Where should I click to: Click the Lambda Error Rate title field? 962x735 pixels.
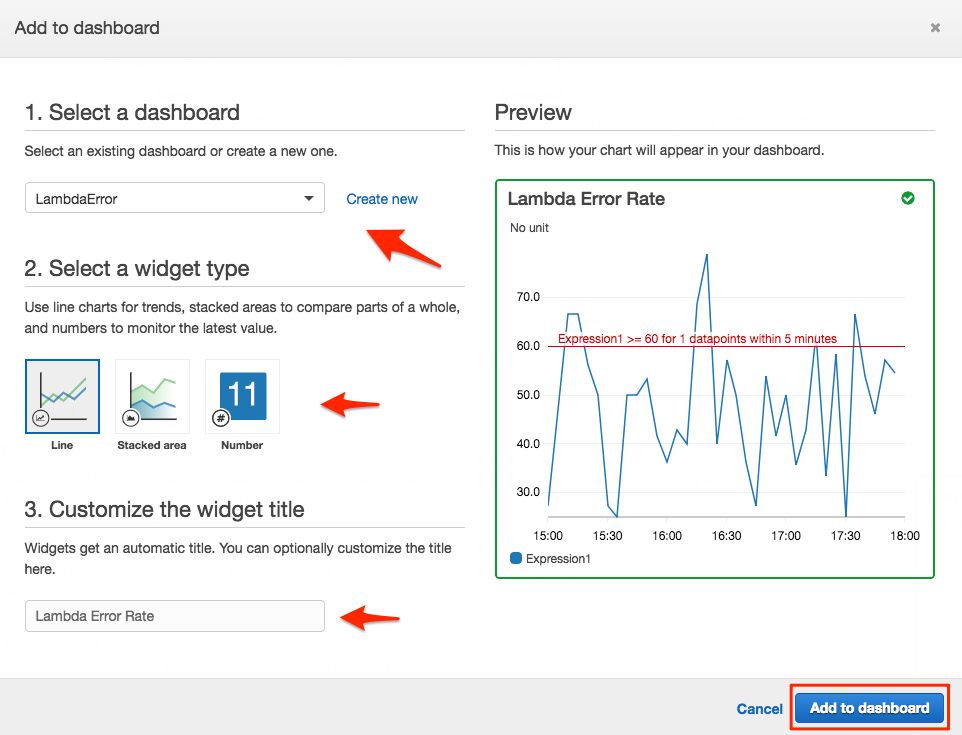click(x=175, y=616)
